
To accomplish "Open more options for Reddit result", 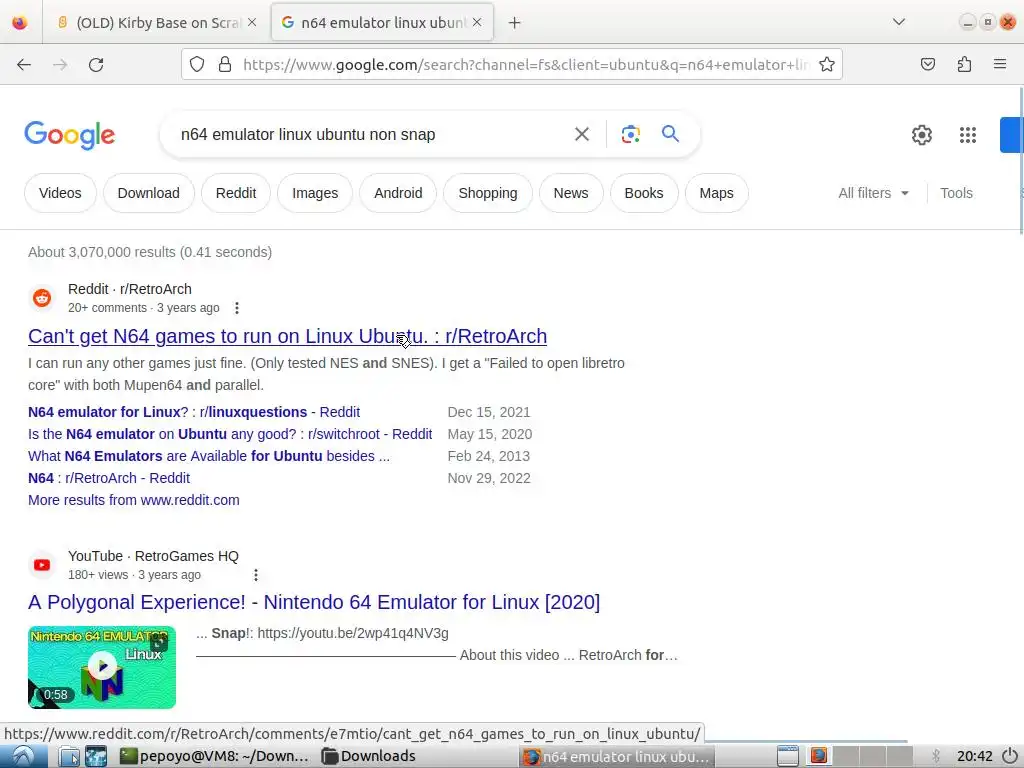I will [237, 308].
